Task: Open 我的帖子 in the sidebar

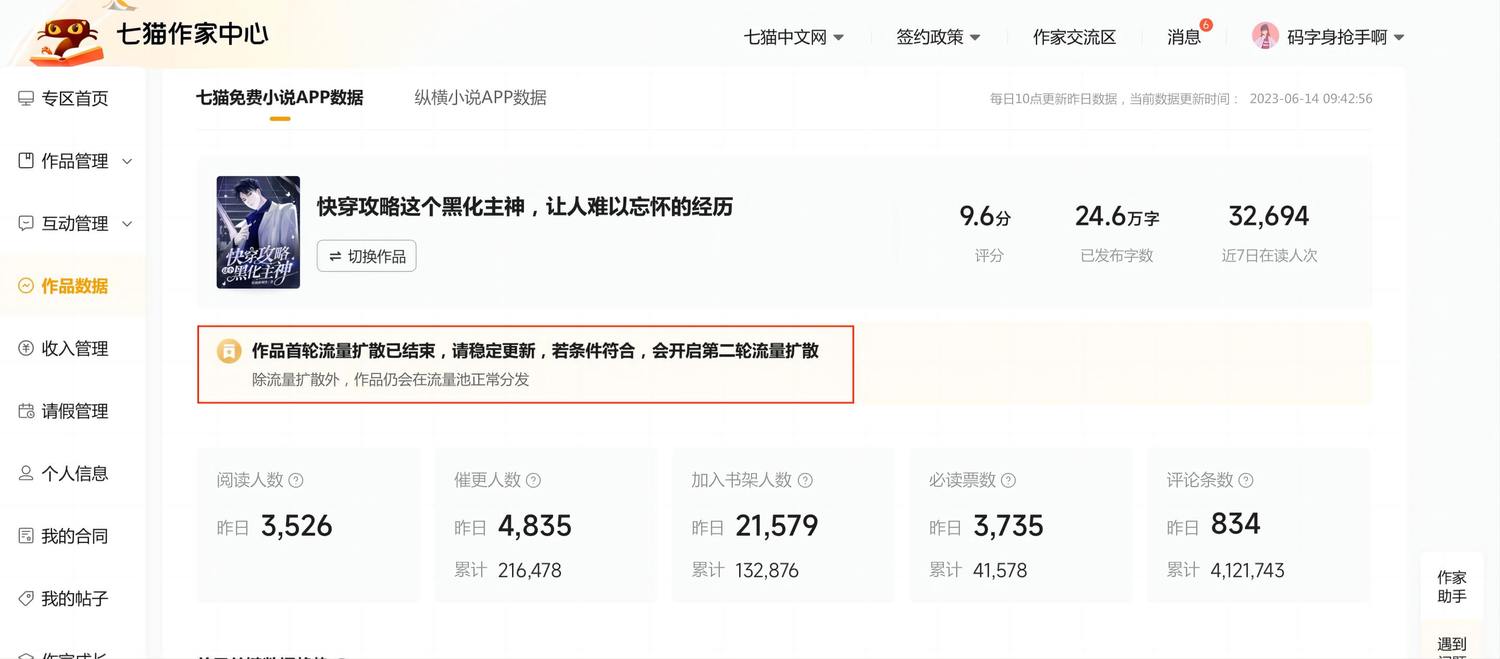Action: coord(73,598)
